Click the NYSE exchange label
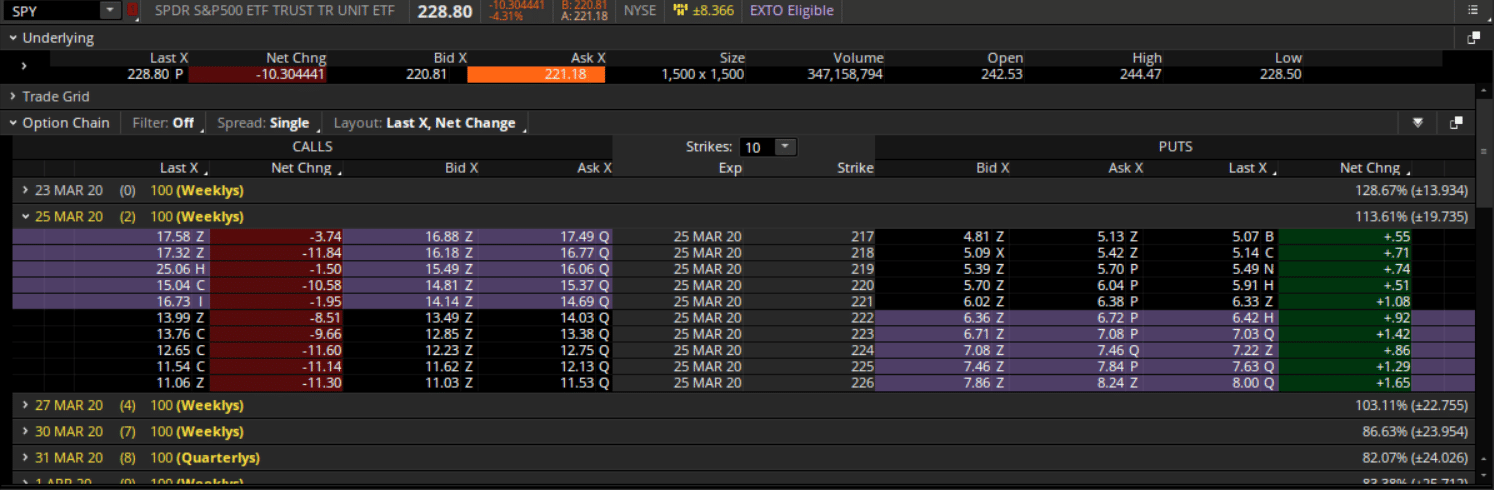This screenshot has height=490, width=1494. click(641, 11)
